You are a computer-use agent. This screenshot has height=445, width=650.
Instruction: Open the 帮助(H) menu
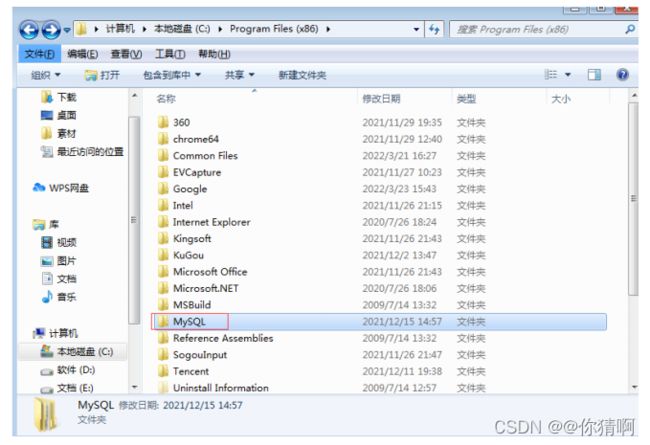point(214,54)
